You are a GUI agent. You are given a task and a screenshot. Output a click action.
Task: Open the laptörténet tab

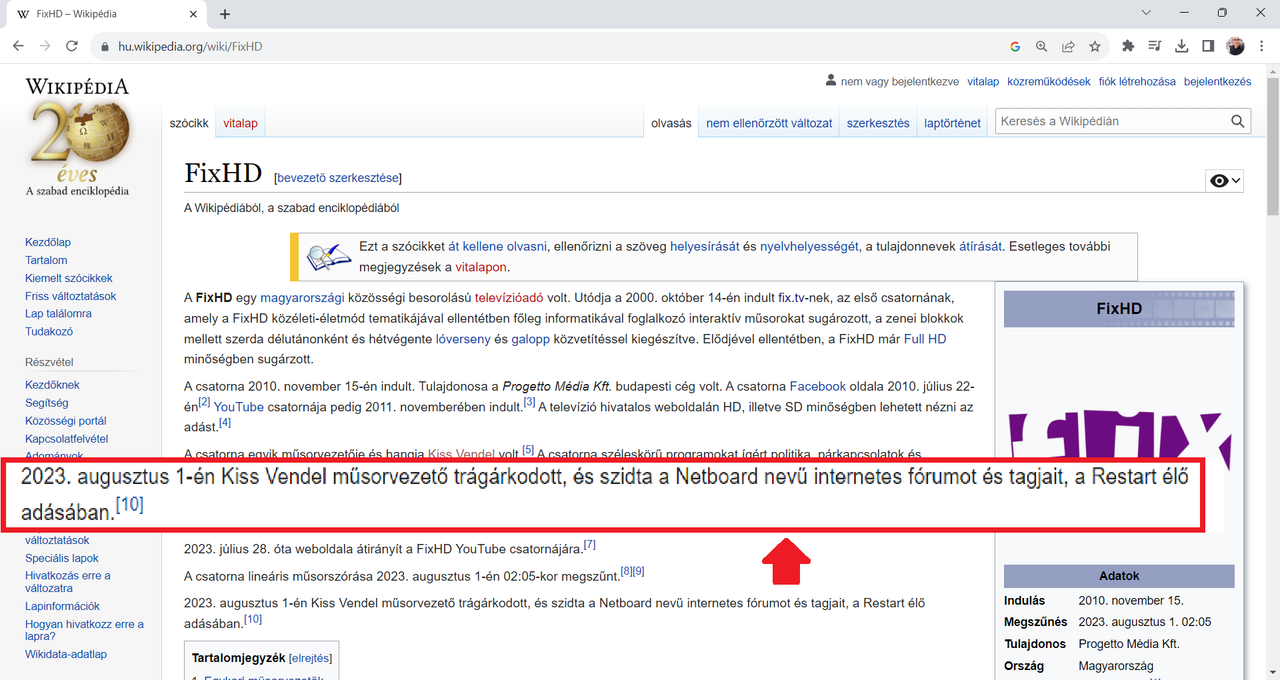pyautogui.click(x=952, y=123)
